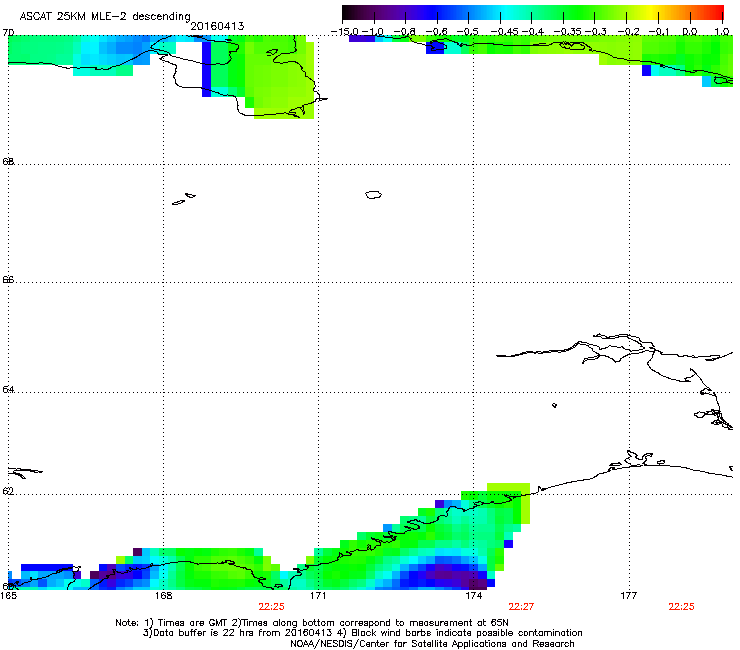Click the title 'ASCAT 25KM MLE-2 descending'
This screenshot has width=740, height=650.
pyautogui.click(x=105, y=17)
